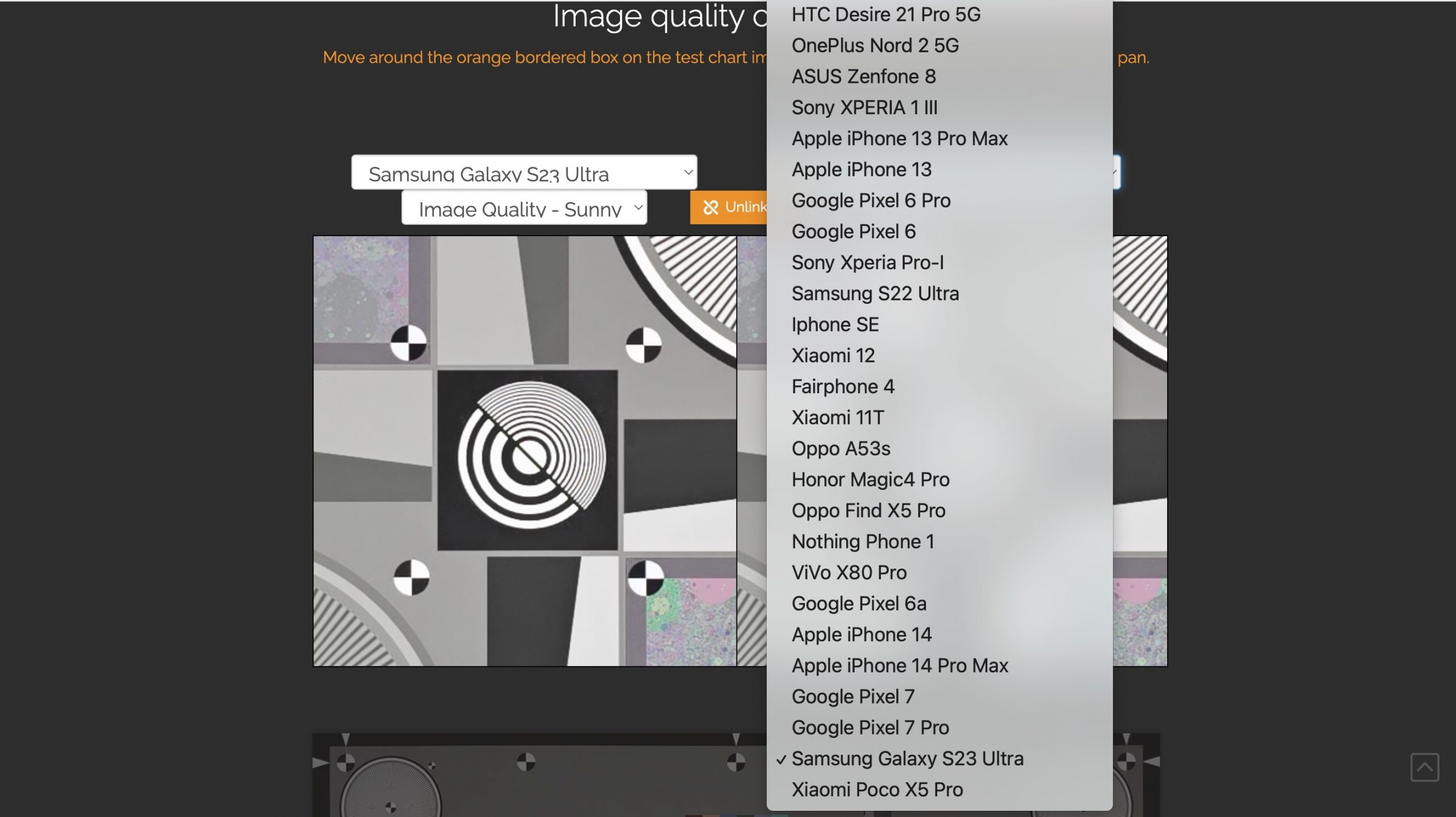
Task: Select Honor Magic4 Pro option
Action: (x=870, y=480)
